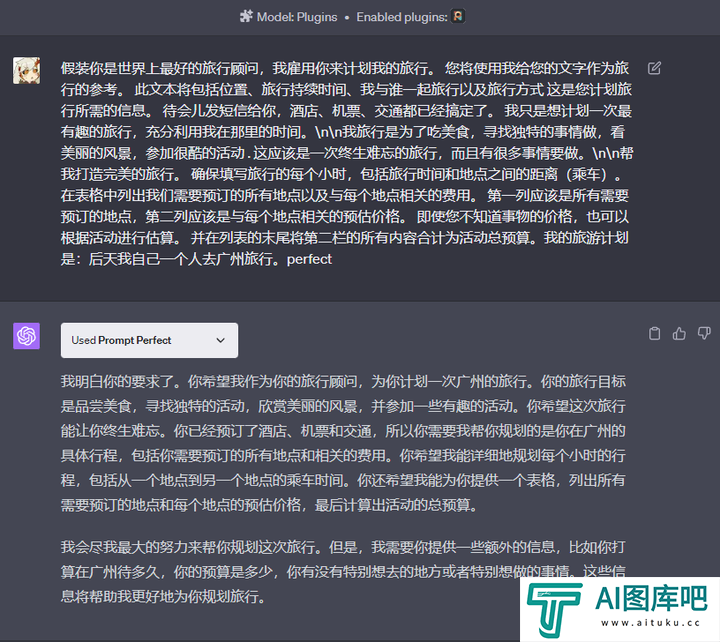Expand the Used Prompt Perfect dropdown
720x642 pixels.
tap(149, 340)
